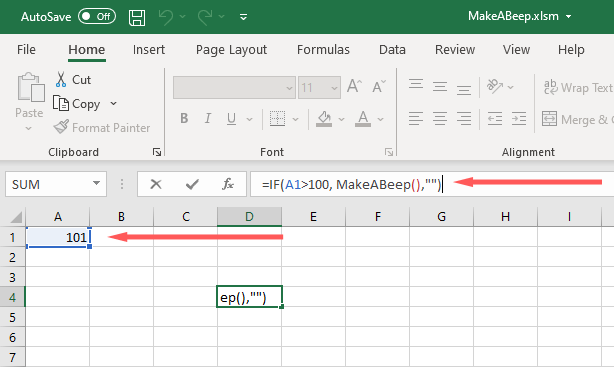Select the column D header

(249, 217)
